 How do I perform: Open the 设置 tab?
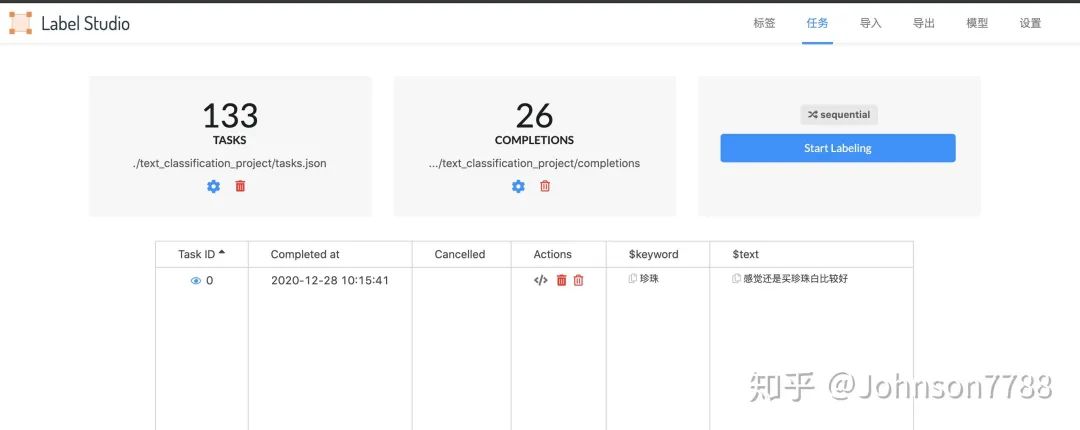pos(1030,23)
